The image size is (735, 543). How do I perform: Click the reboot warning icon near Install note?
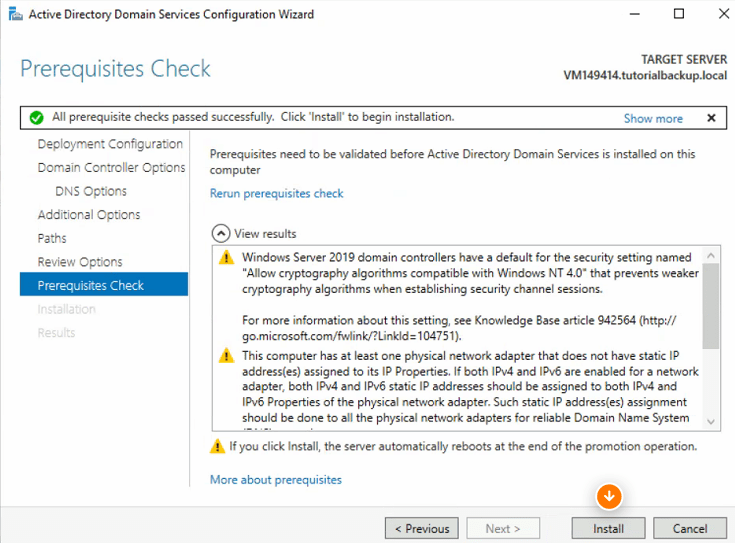(217, 446)
